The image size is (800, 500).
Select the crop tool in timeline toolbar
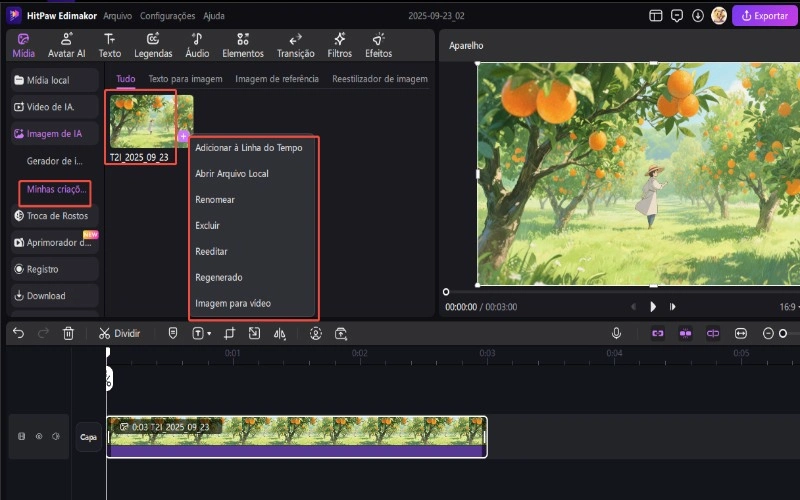click(x=229, y=333)
